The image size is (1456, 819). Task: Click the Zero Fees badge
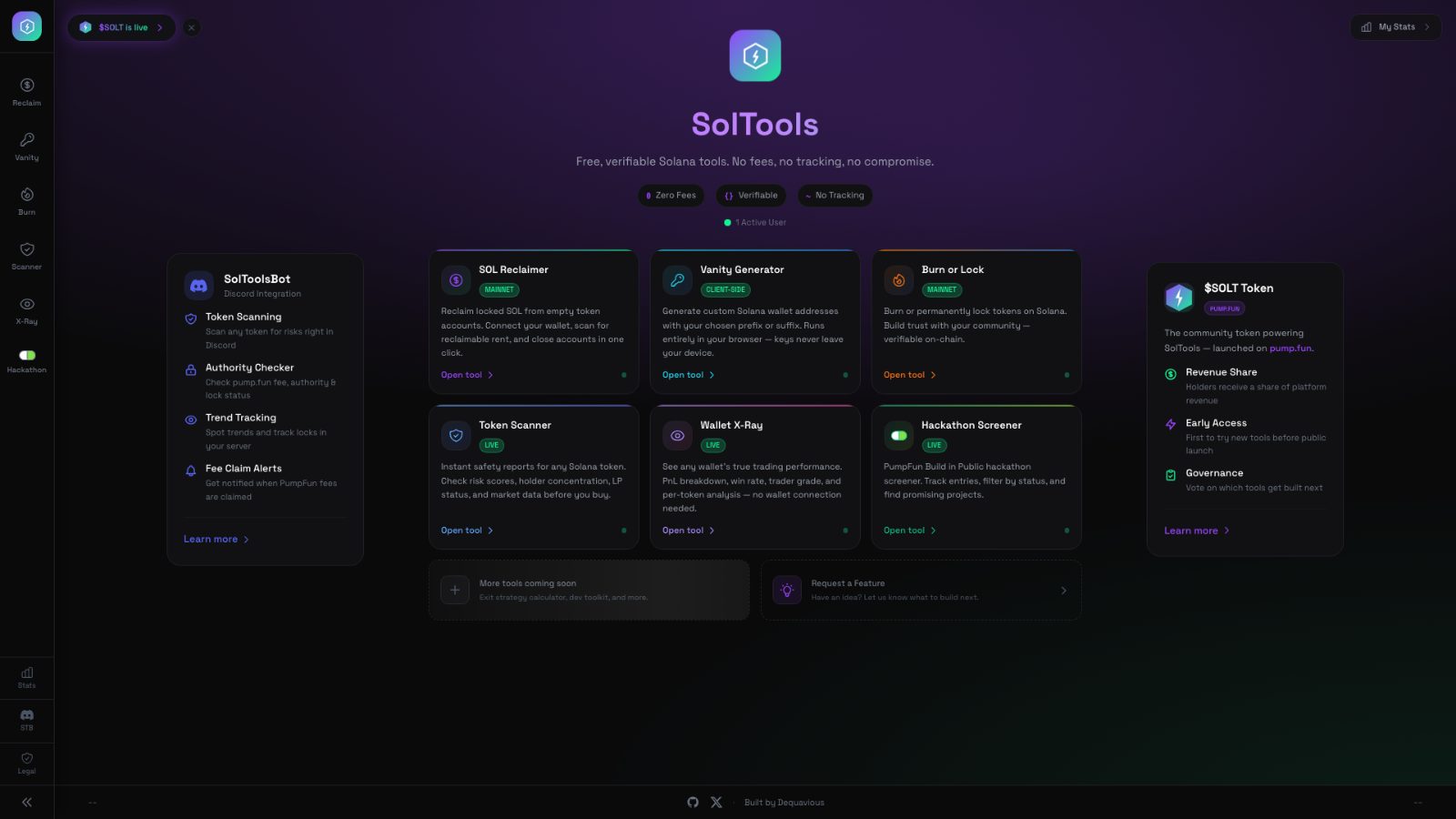671,196
